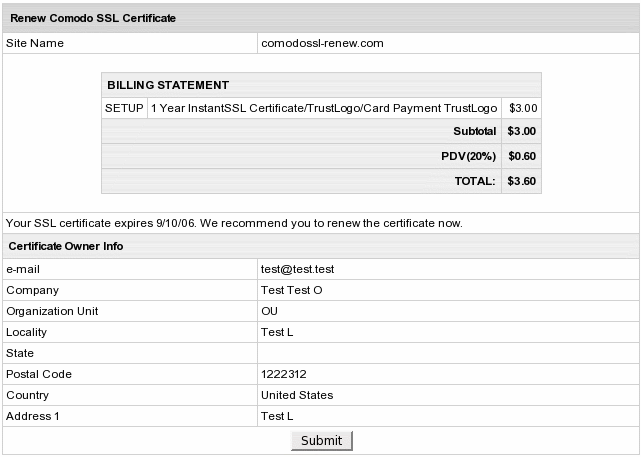Screen dimensions: 641x457
Task: Select the postal code 1222312
Action: coord(283,374)
